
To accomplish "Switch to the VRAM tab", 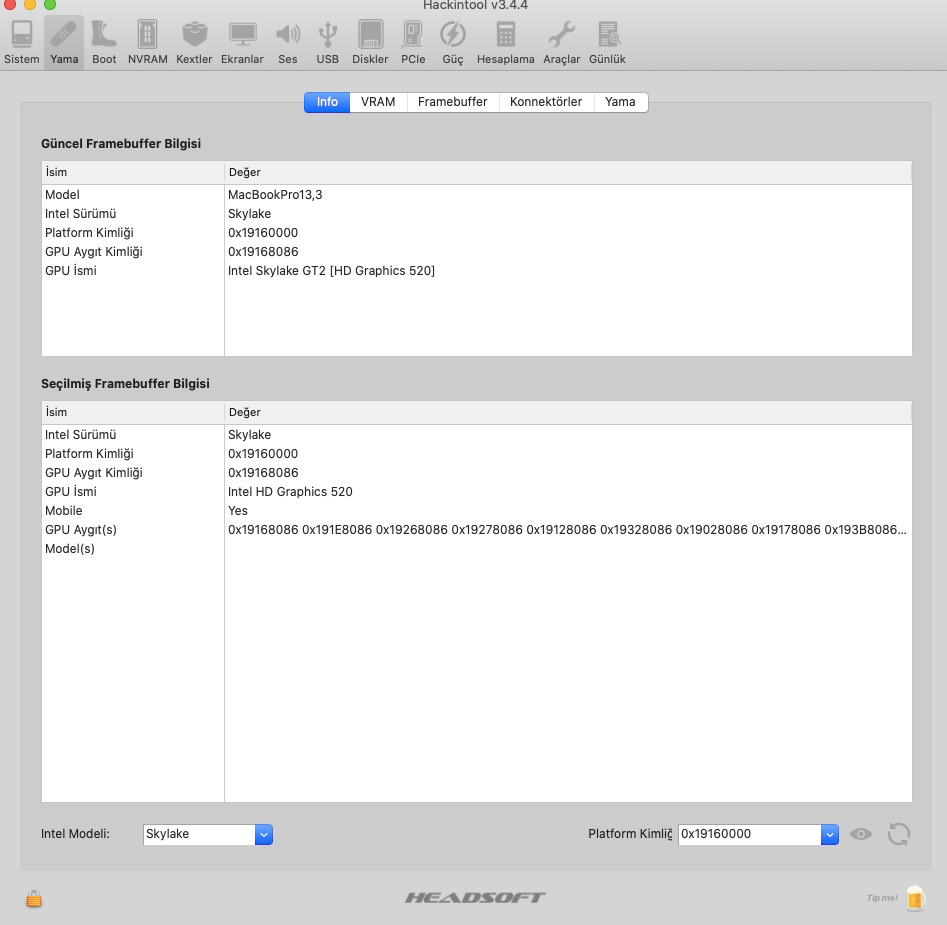I will [x=378, y=102].
